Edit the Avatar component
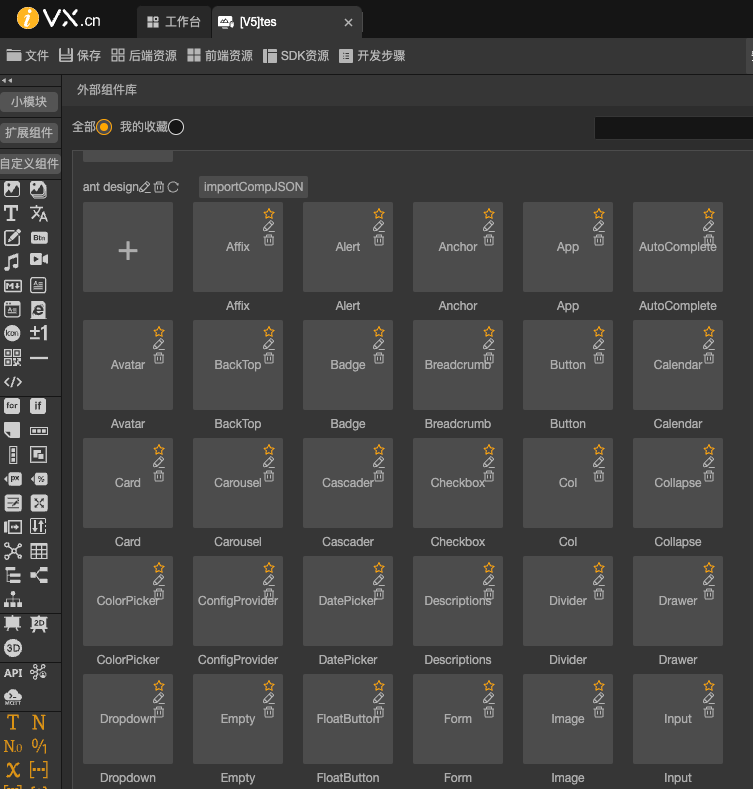Screen dimensions: 753x789 159,345
